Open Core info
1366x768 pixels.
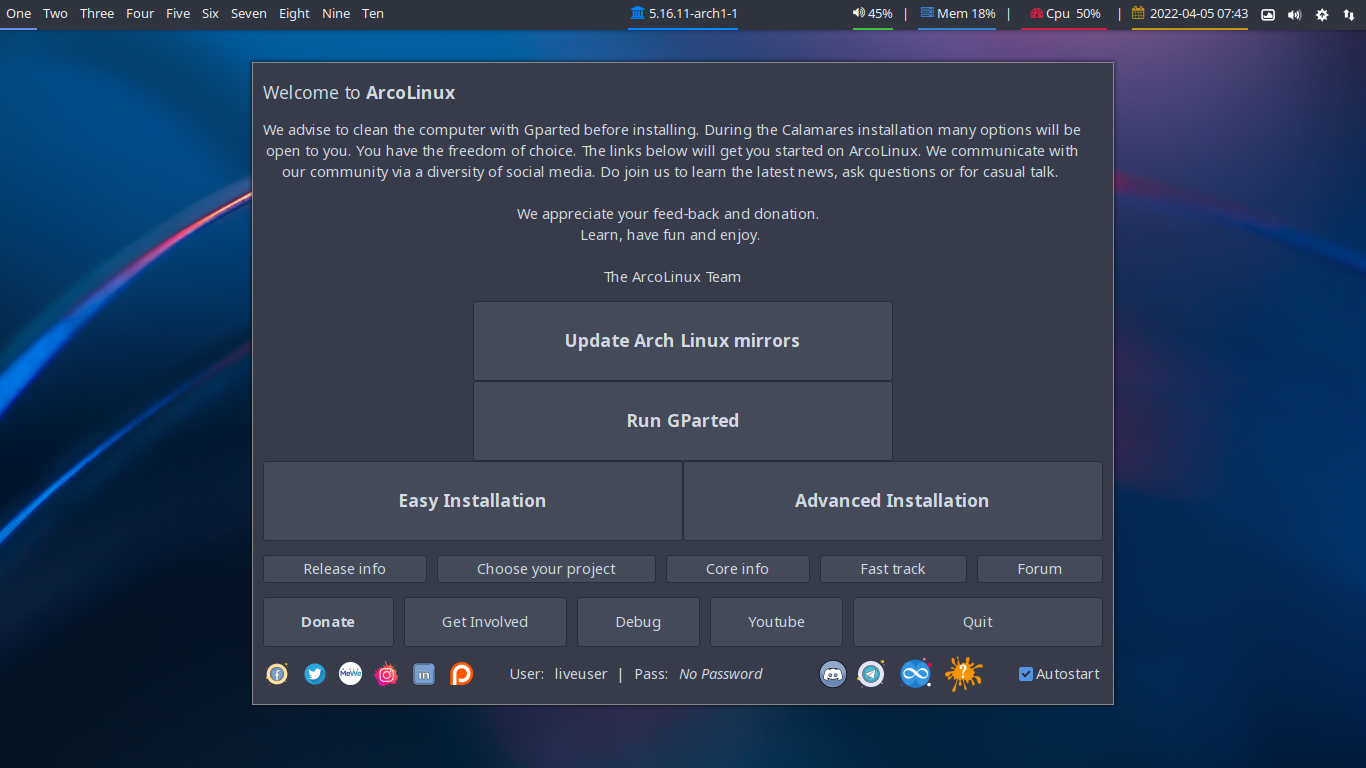tap(738, 569)
